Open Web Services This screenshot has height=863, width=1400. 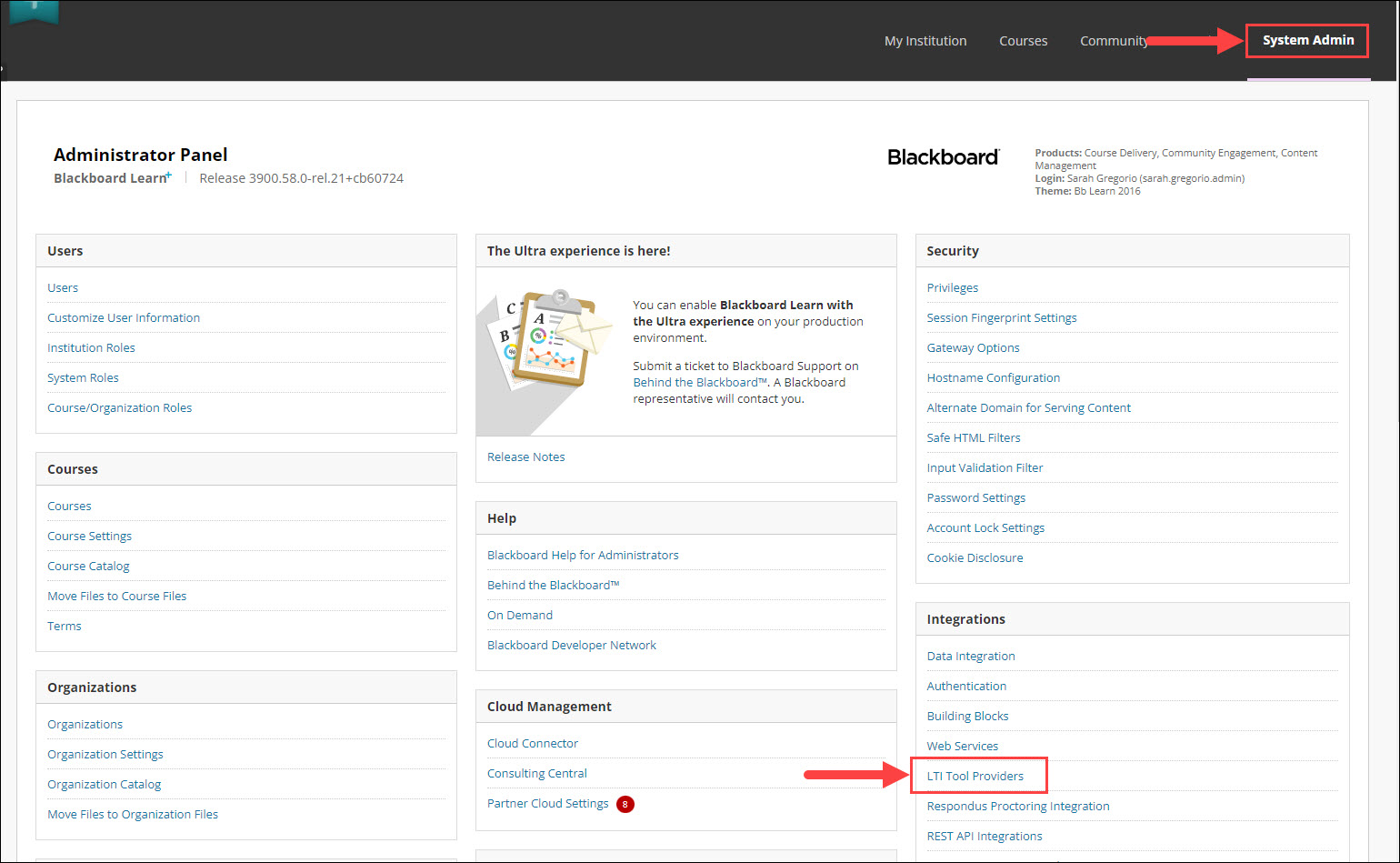pyautogui.click(x=963, y=746)
